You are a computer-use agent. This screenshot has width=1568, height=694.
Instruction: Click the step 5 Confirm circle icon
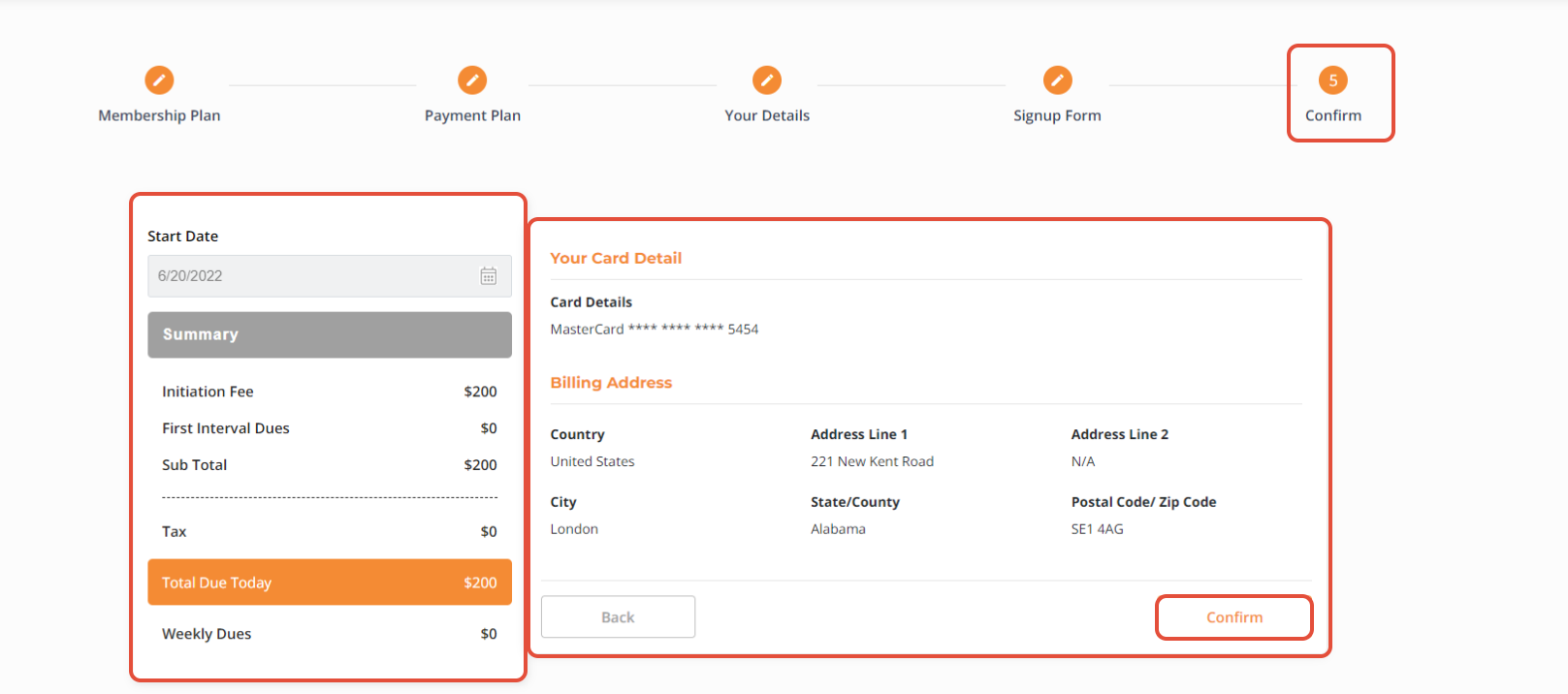1333,80
